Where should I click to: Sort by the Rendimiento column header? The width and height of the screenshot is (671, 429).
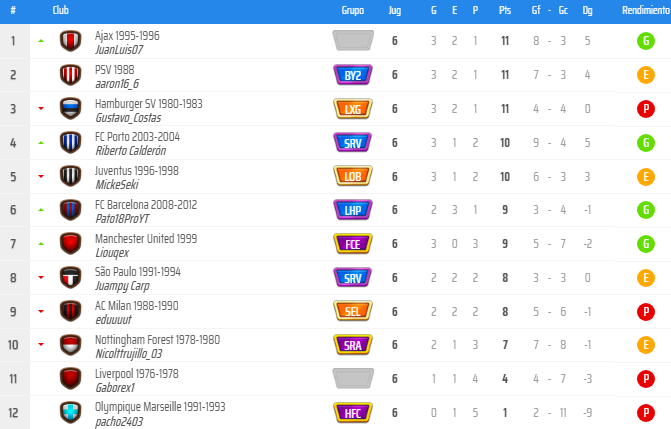(646, 9)
